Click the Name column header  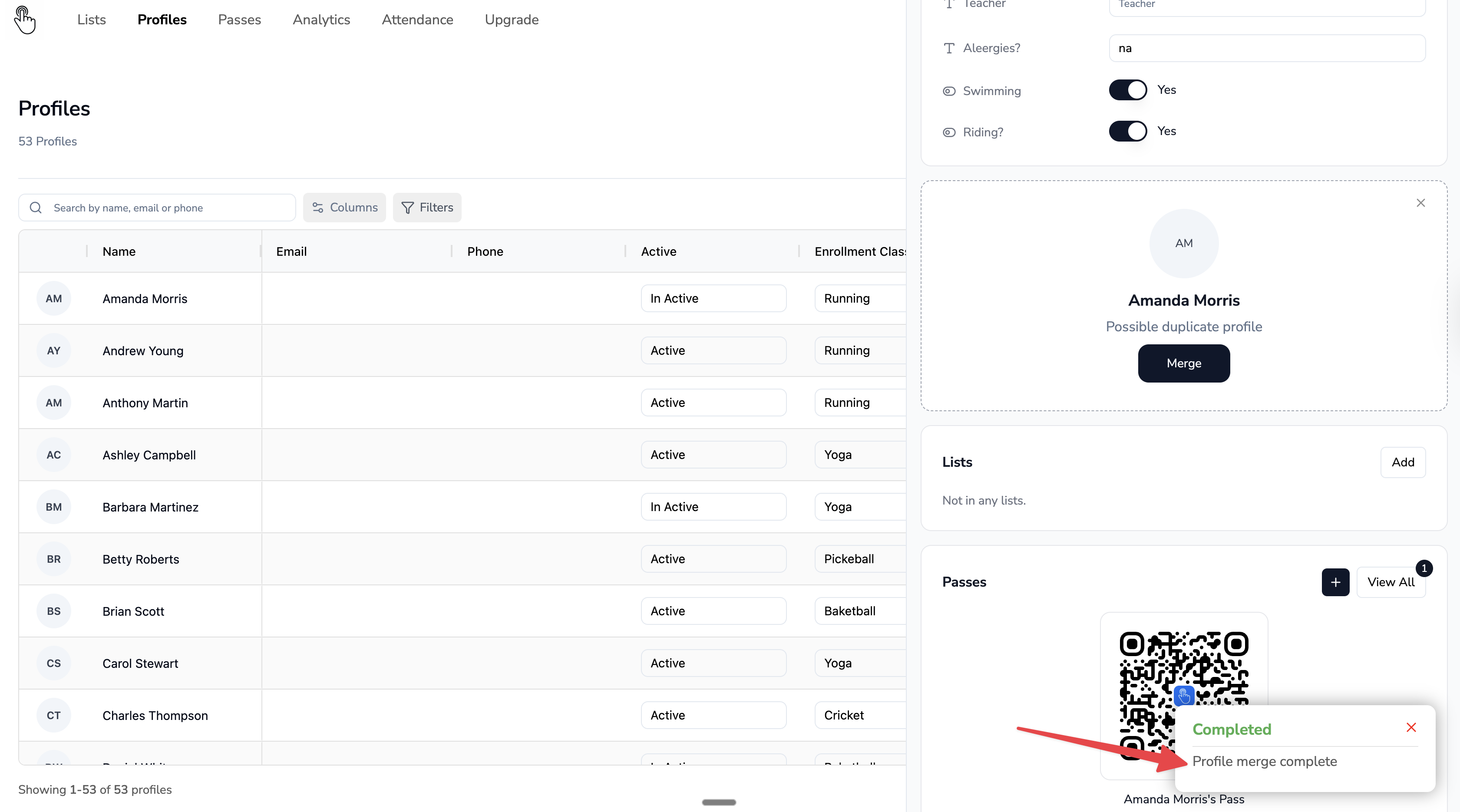(119, 251)
